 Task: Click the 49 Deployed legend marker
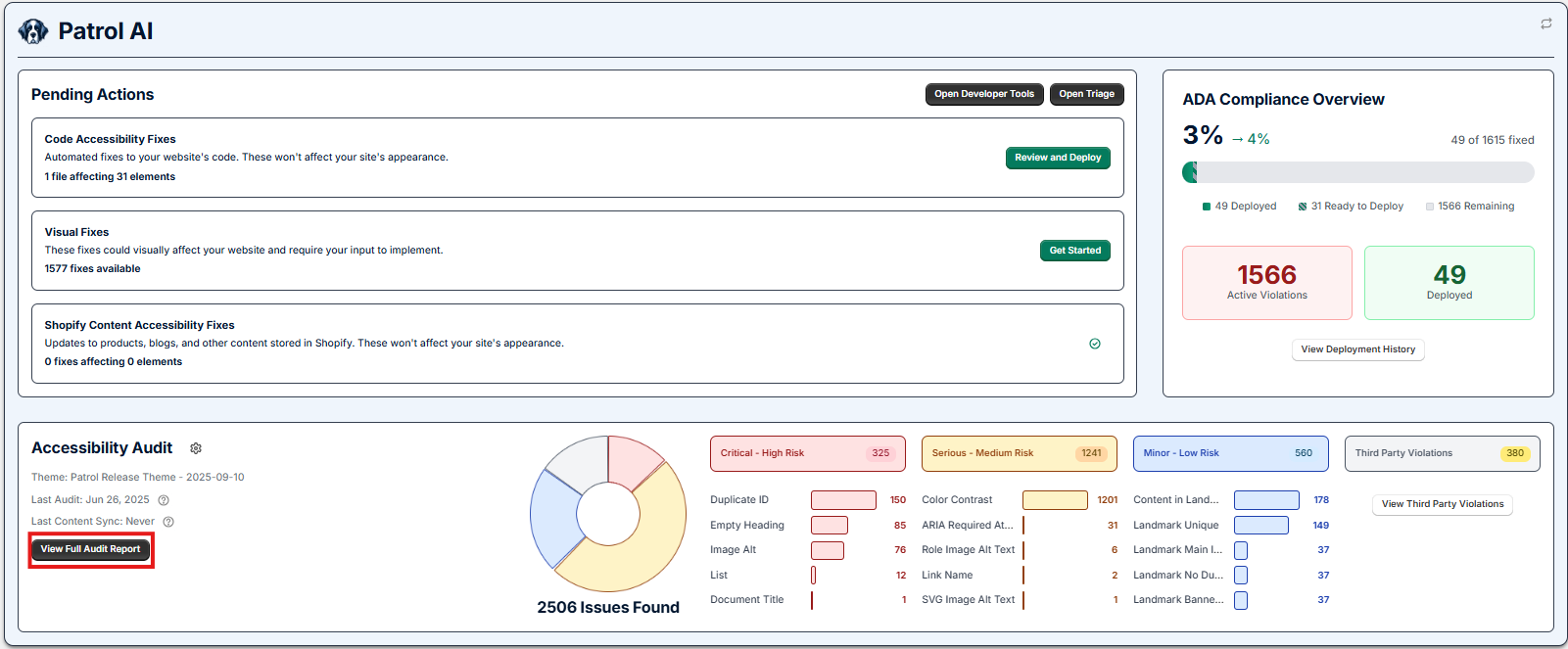click(x=1207, y=207)
